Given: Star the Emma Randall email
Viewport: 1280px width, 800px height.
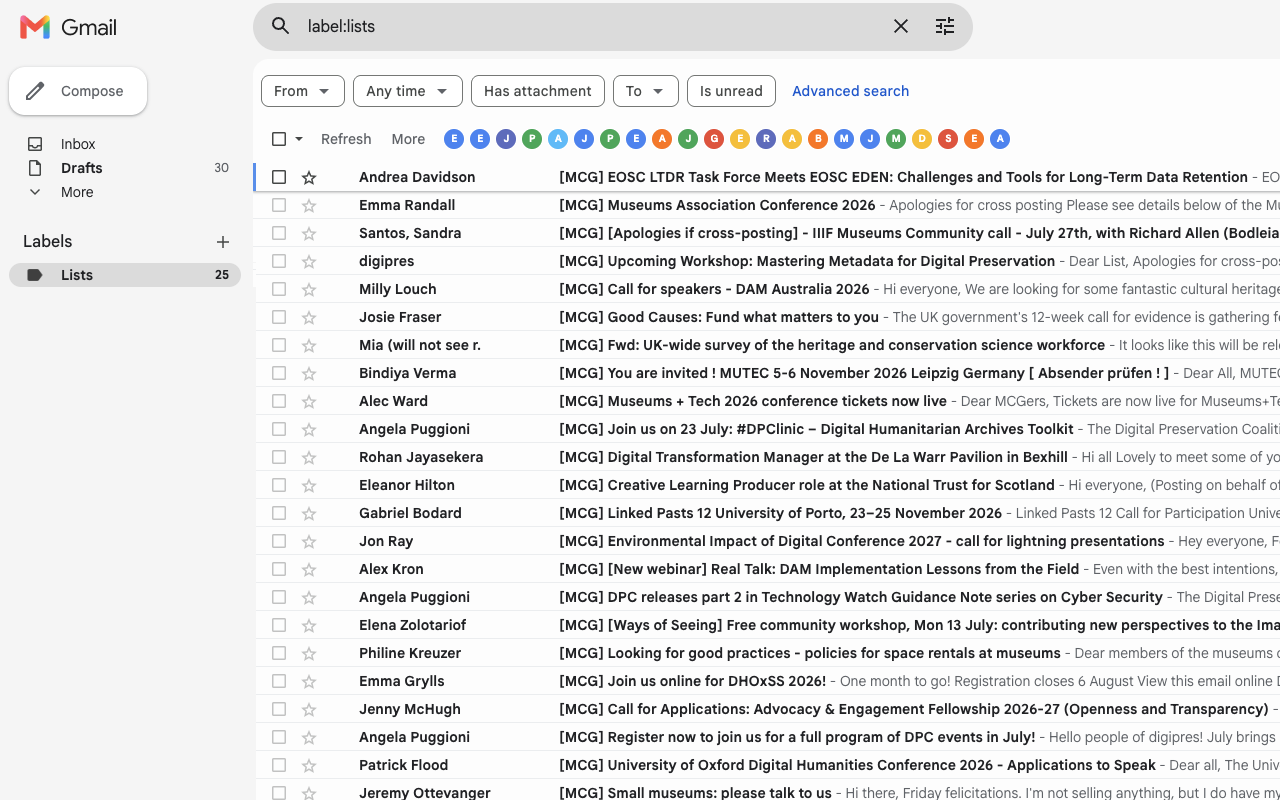Looking at the screenshot, I should (x=309, y=205).
